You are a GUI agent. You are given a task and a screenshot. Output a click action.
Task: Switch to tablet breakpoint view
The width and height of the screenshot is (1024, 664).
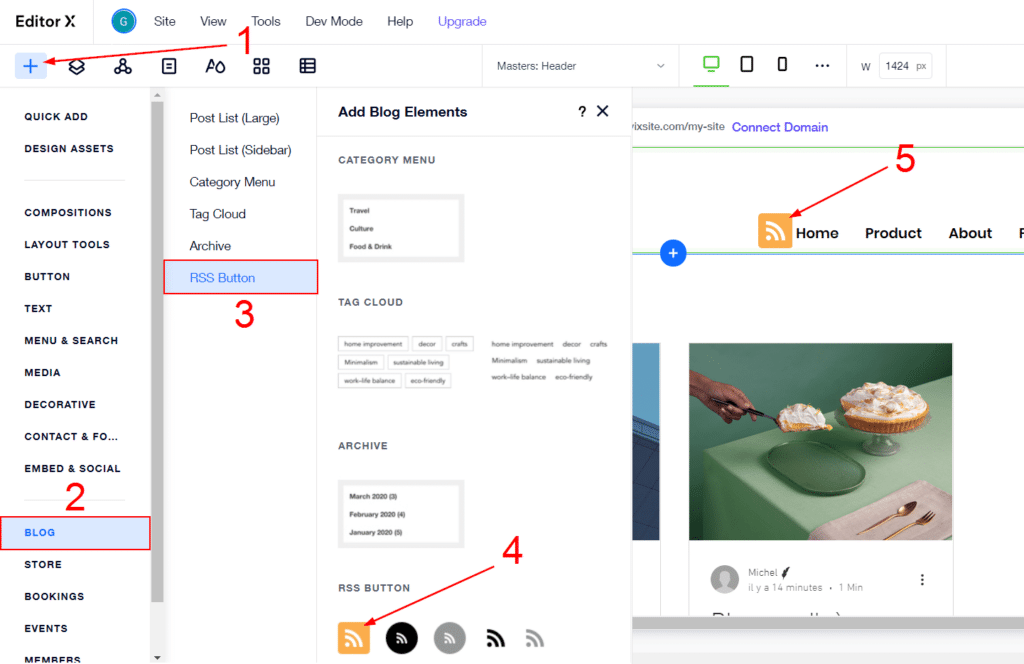747,65
